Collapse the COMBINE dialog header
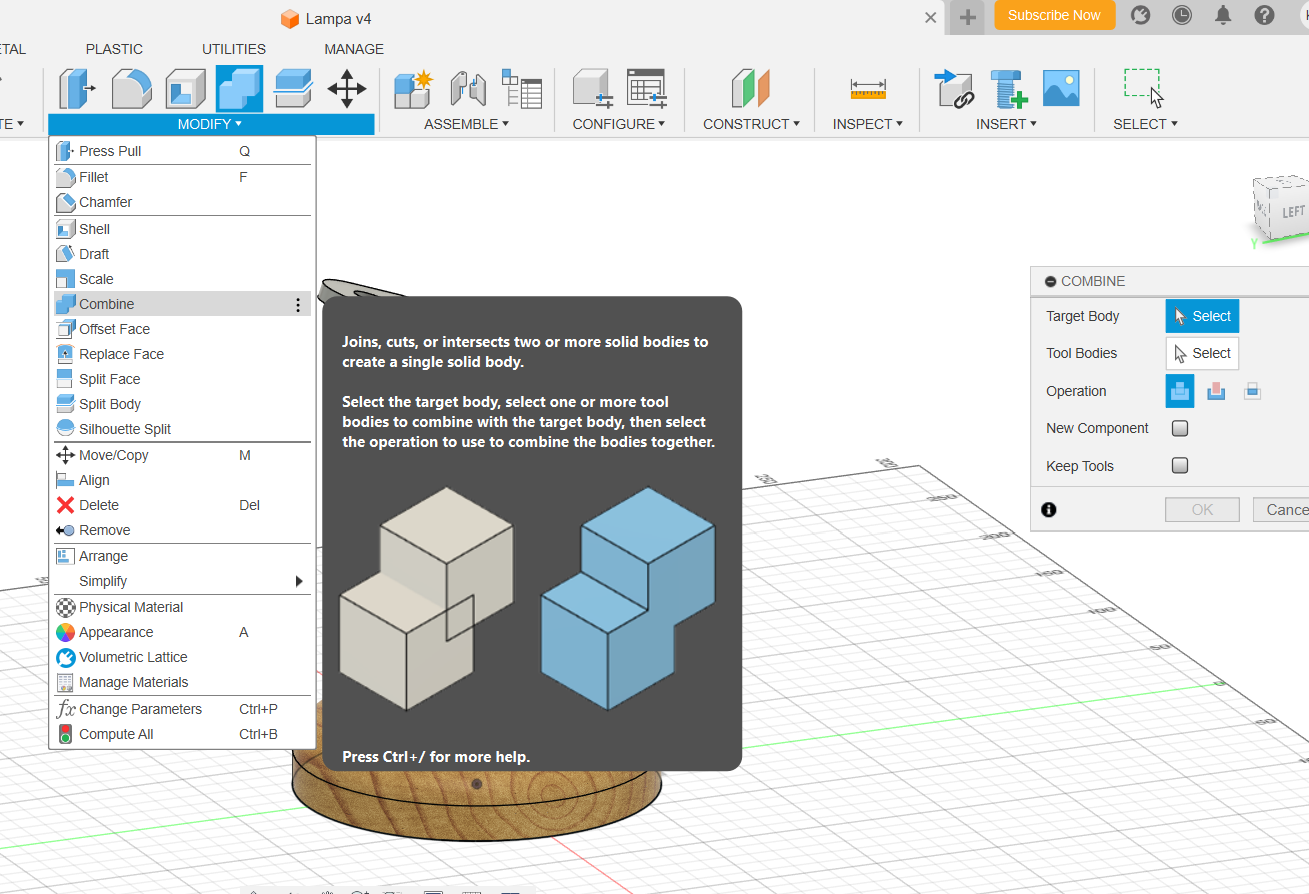This screenshot has height=894, width=1309. (1050, 282)
